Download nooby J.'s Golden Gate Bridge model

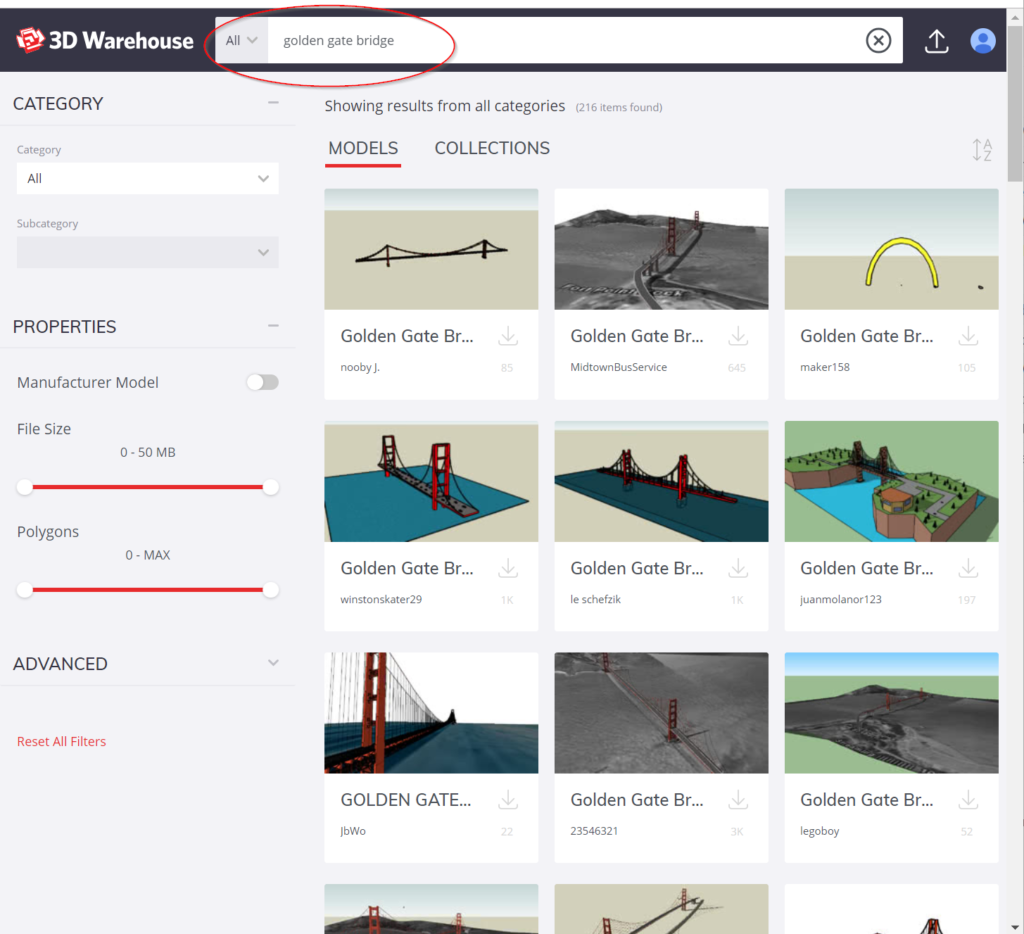point(508,336)
